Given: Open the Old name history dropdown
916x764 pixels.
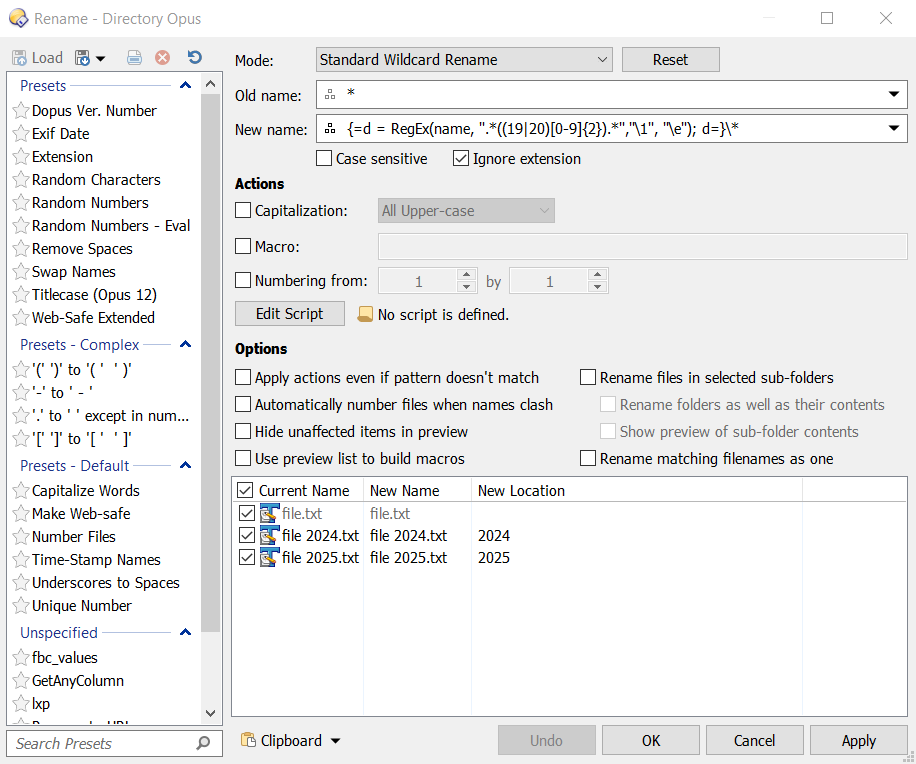Looking at the screenshot, I should coord(894,95).
